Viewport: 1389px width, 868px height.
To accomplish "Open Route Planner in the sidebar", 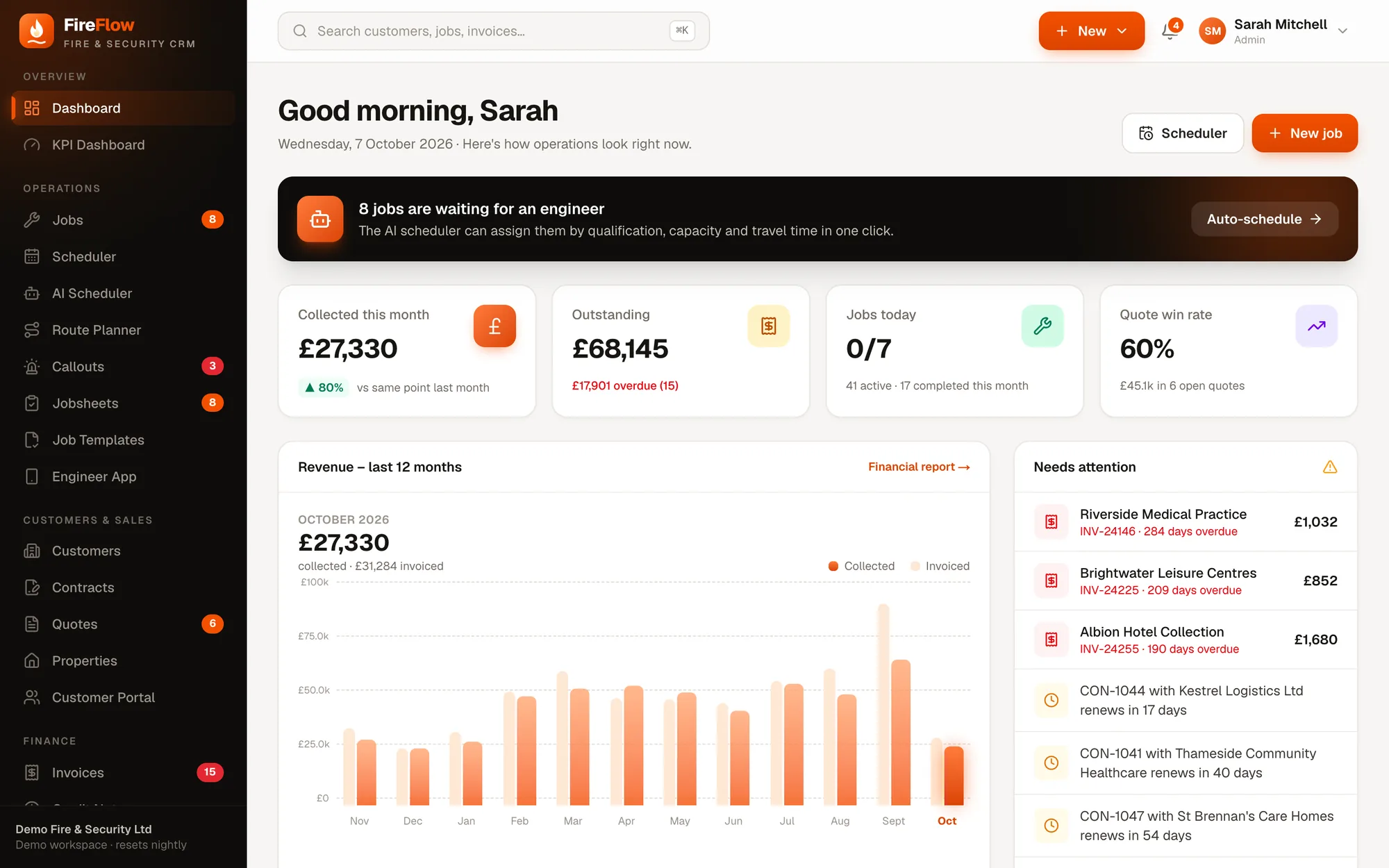I will (x=124, y=331).
